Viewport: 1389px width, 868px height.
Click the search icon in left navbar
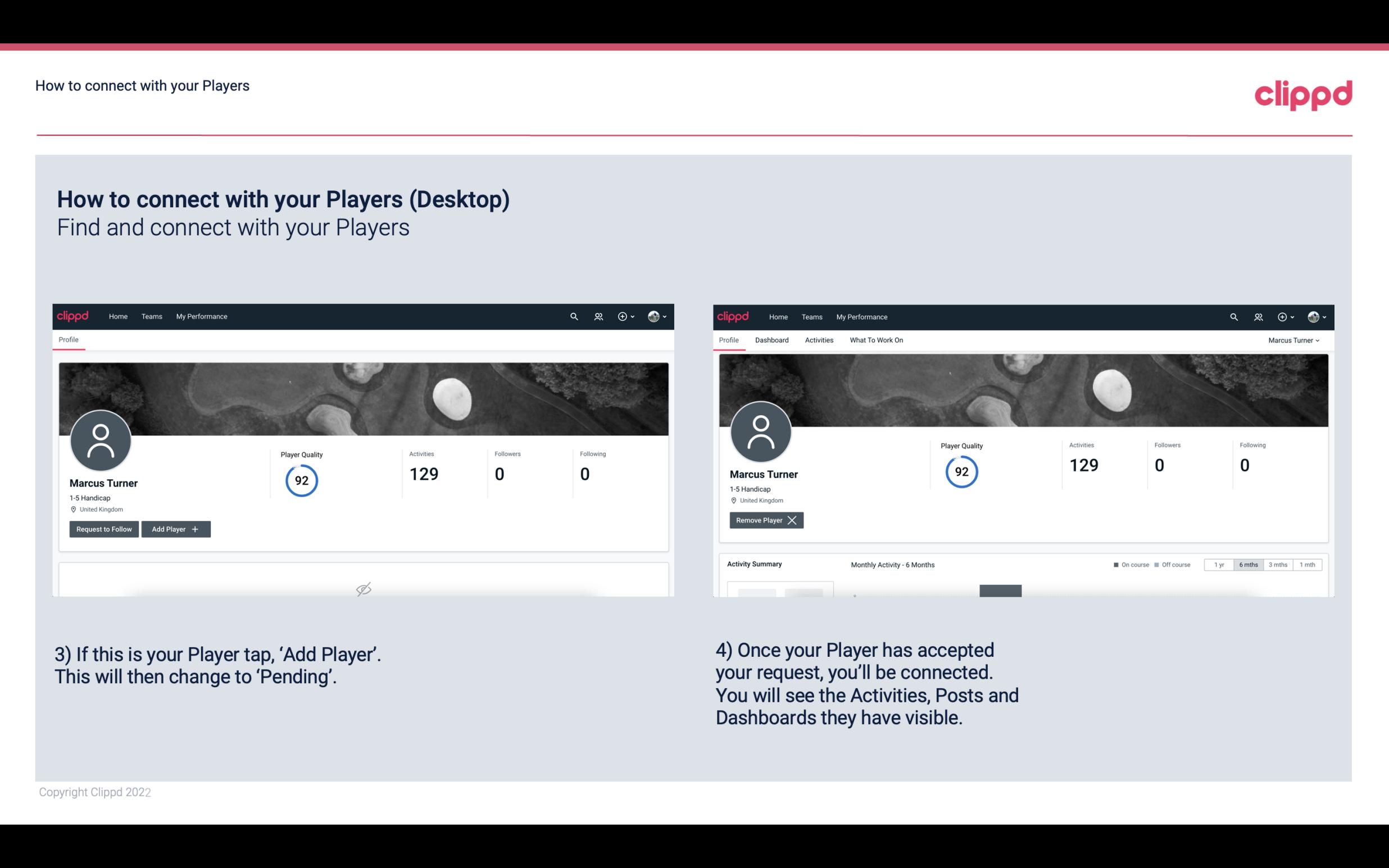tap(572, 316)
